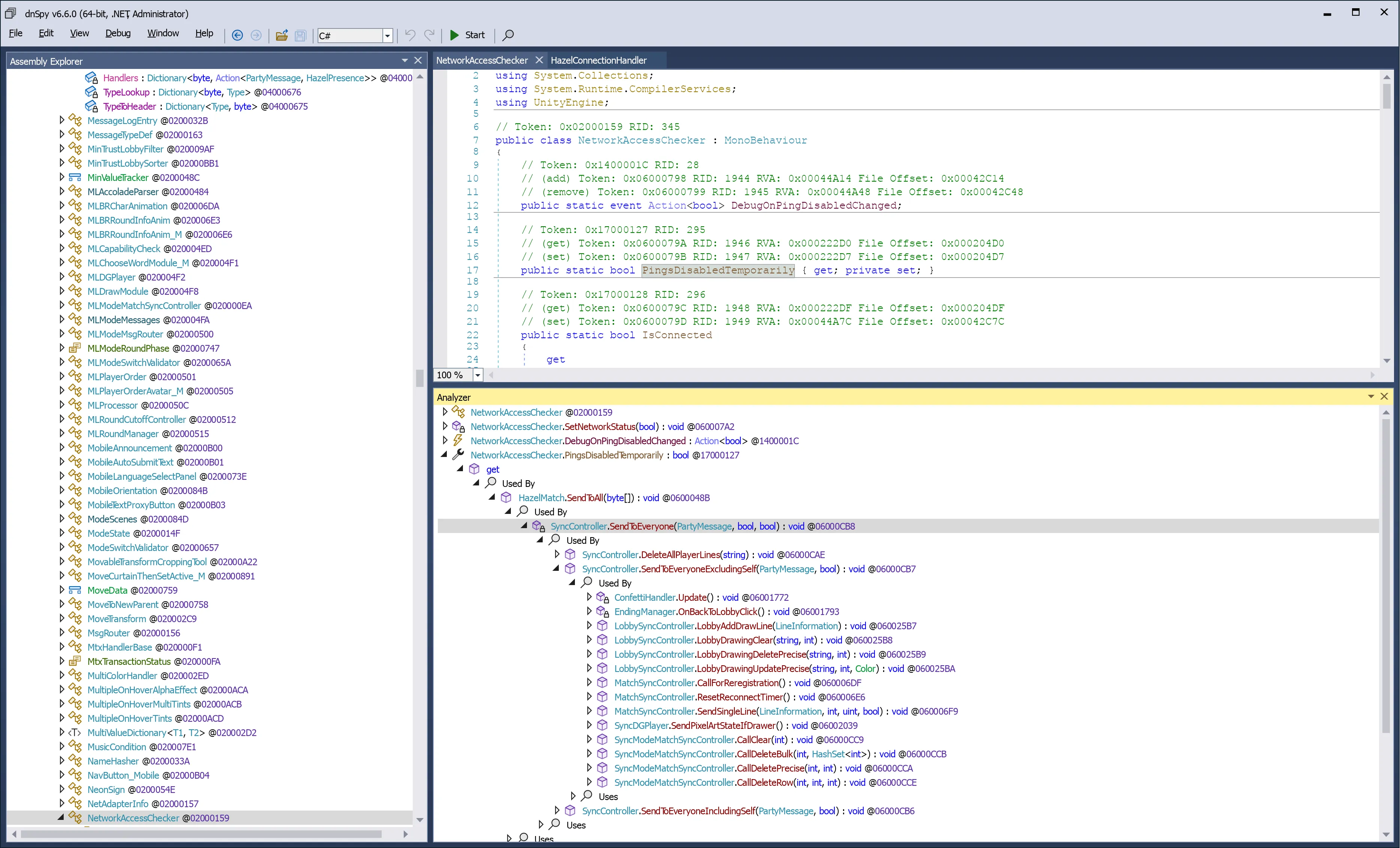Expand SyncController.DeleteAllPlayerLines analyzer node
1400x848 pixels.
pos(557,554)
